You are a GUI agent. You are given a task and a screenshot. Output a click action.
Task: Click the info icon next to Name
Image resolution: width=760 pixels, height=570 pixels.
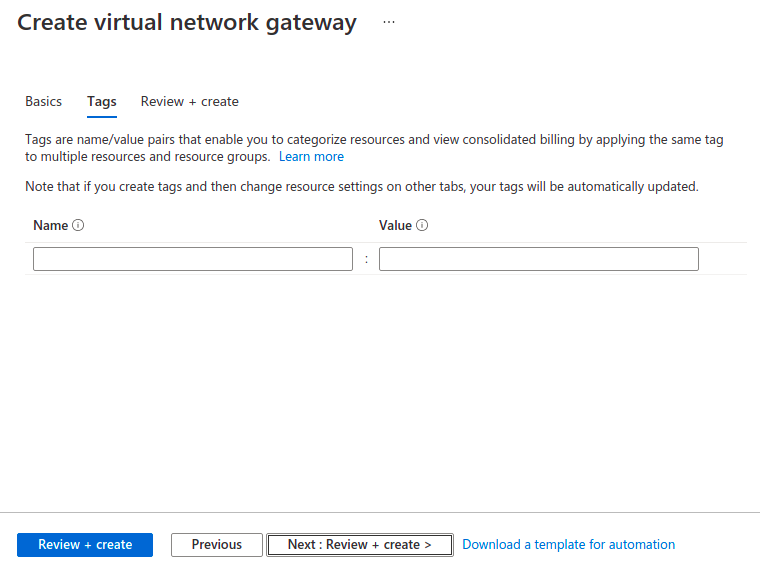point(78,225)
